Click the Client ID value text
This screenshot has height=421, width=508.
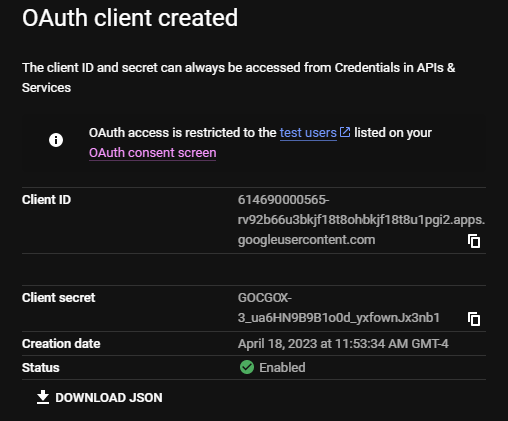361,220
